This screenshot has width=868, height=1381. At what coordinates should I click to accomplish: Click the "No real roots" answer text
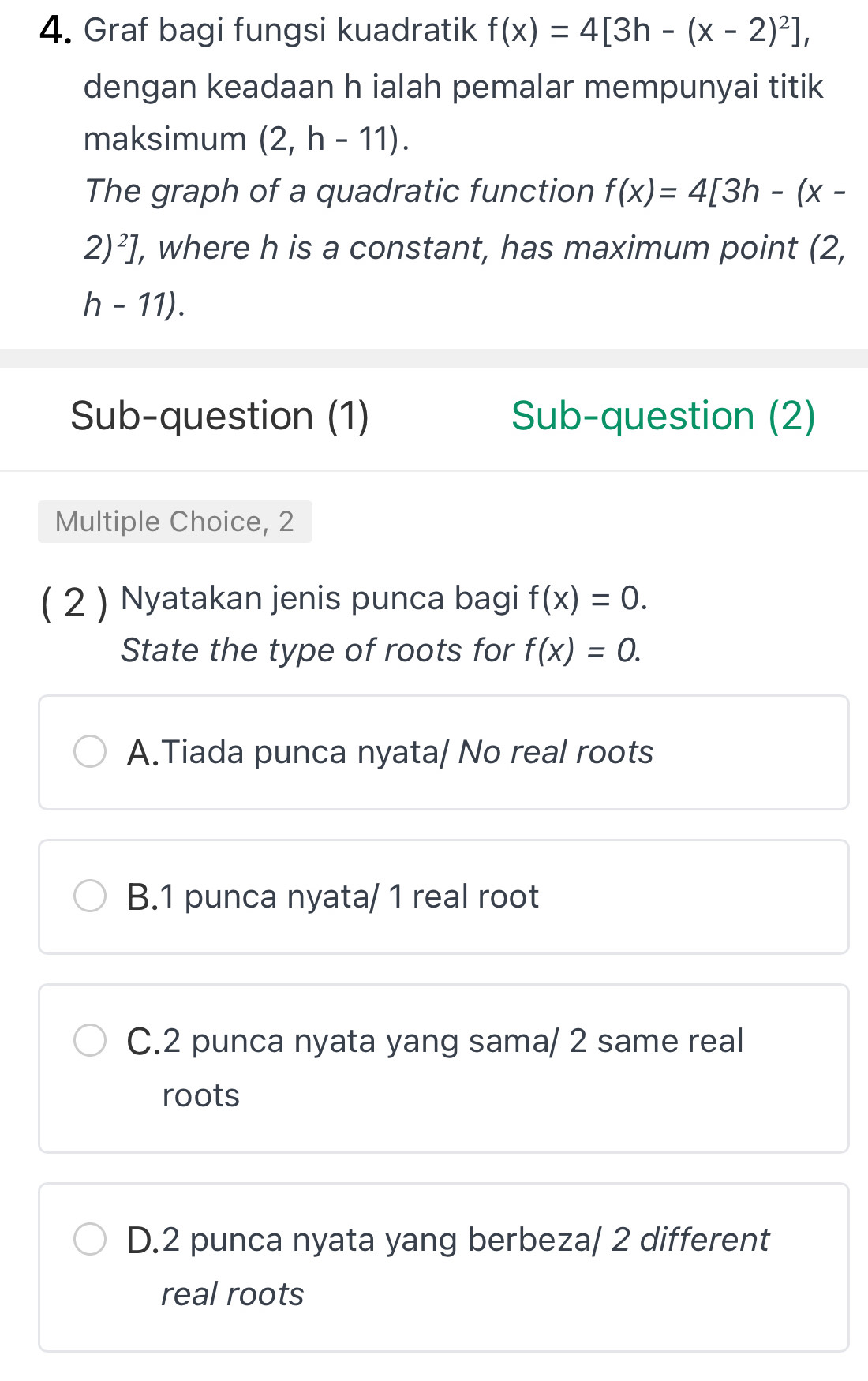556,752
